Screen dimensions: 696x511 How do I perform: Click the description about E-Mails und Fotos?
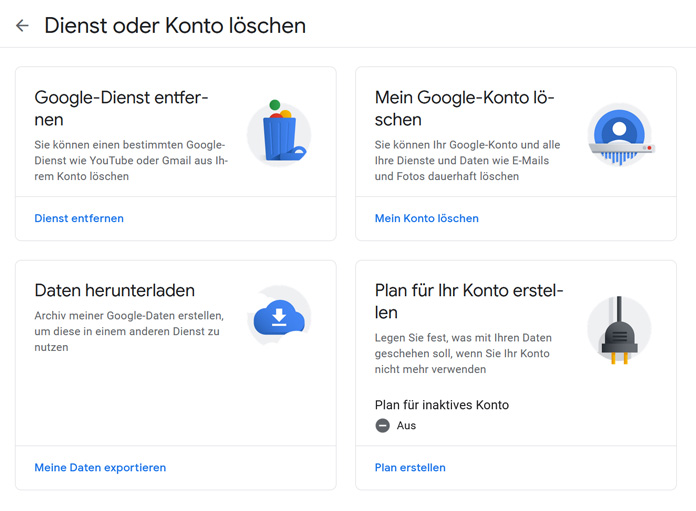[467, 160]
